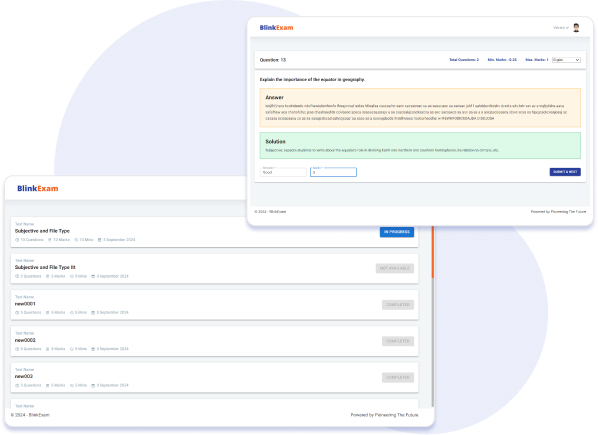Image resolution: width=598 pixels, height=435 pixels.
Task: Click the 'Answer' heading in the orange box
Action: (x=275, y=98)
